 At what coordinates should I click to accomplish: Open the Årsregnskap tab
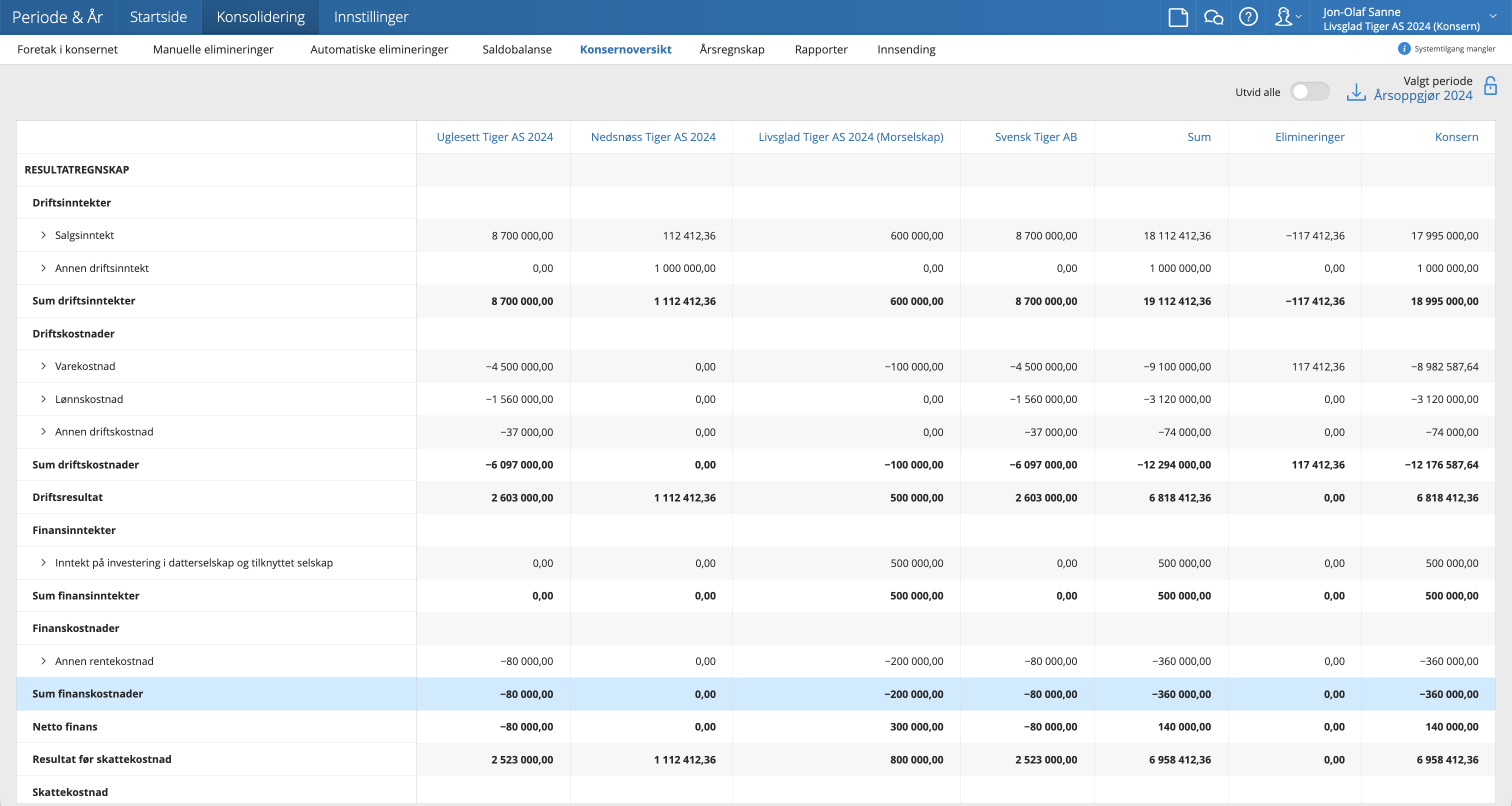point(732,49)
